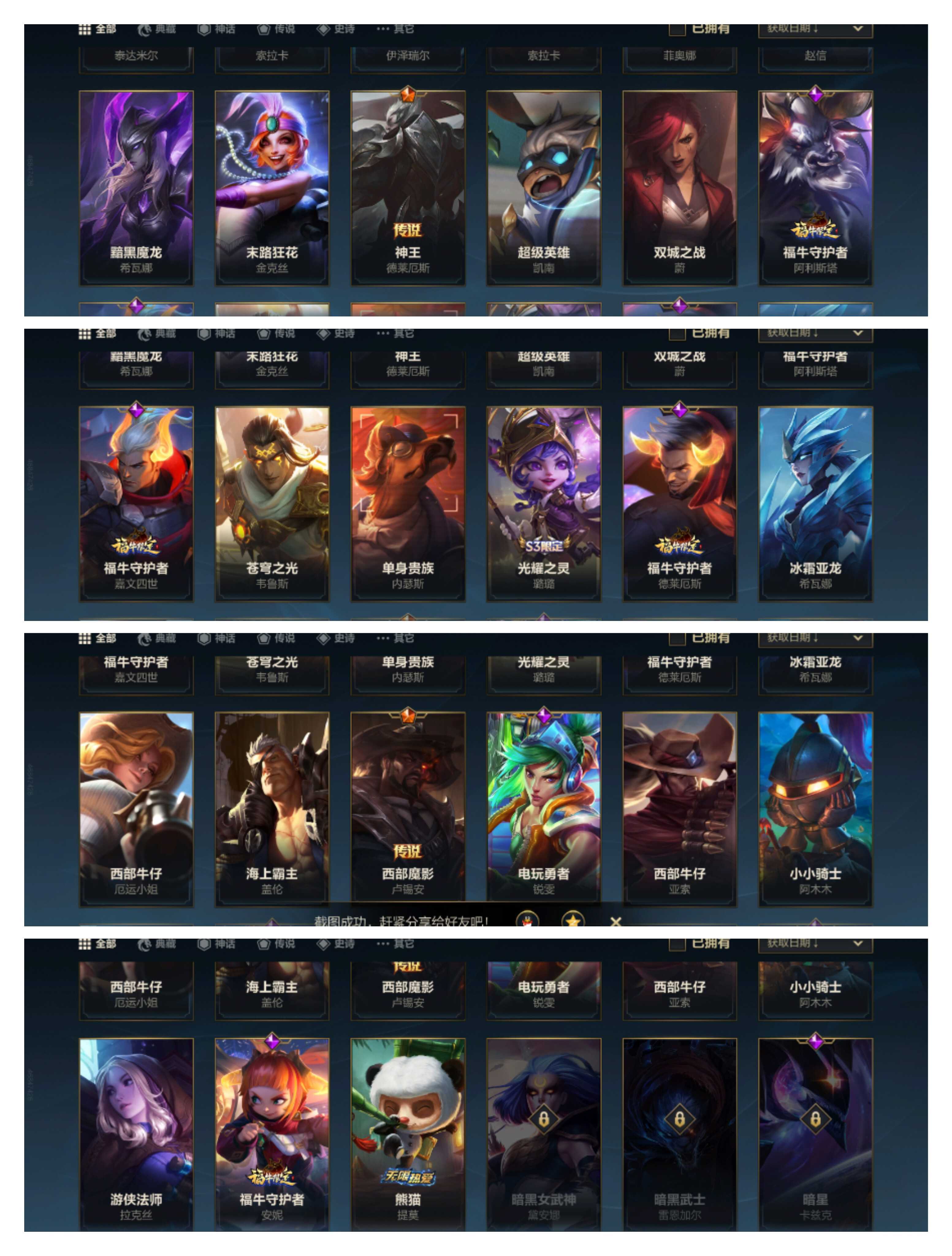Image resolution: width=952 pixels, height=1256 pixels.
Task: Share screenshot via the QQ penguin icon
Action: [527, 919]
